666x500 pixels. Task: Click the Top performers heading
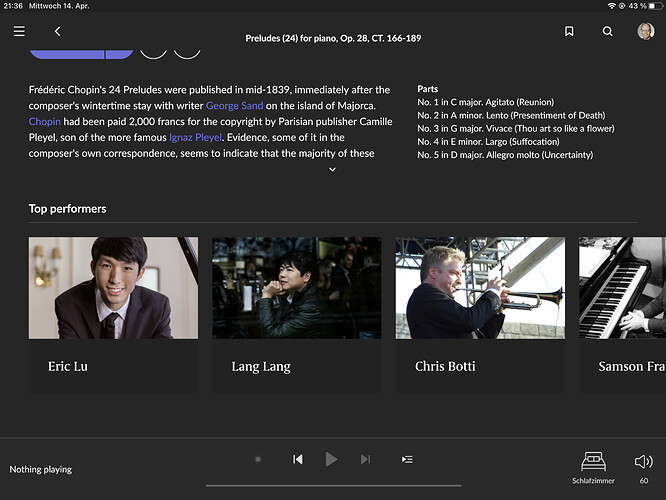[68, 209]
